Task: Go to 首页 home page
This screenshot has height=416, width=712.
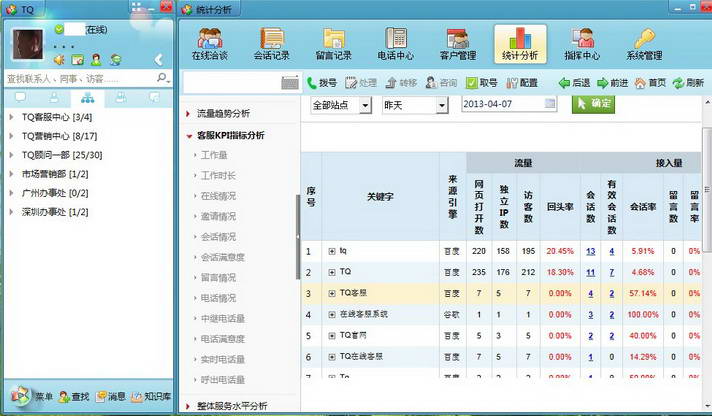Action: pos(650,83)
